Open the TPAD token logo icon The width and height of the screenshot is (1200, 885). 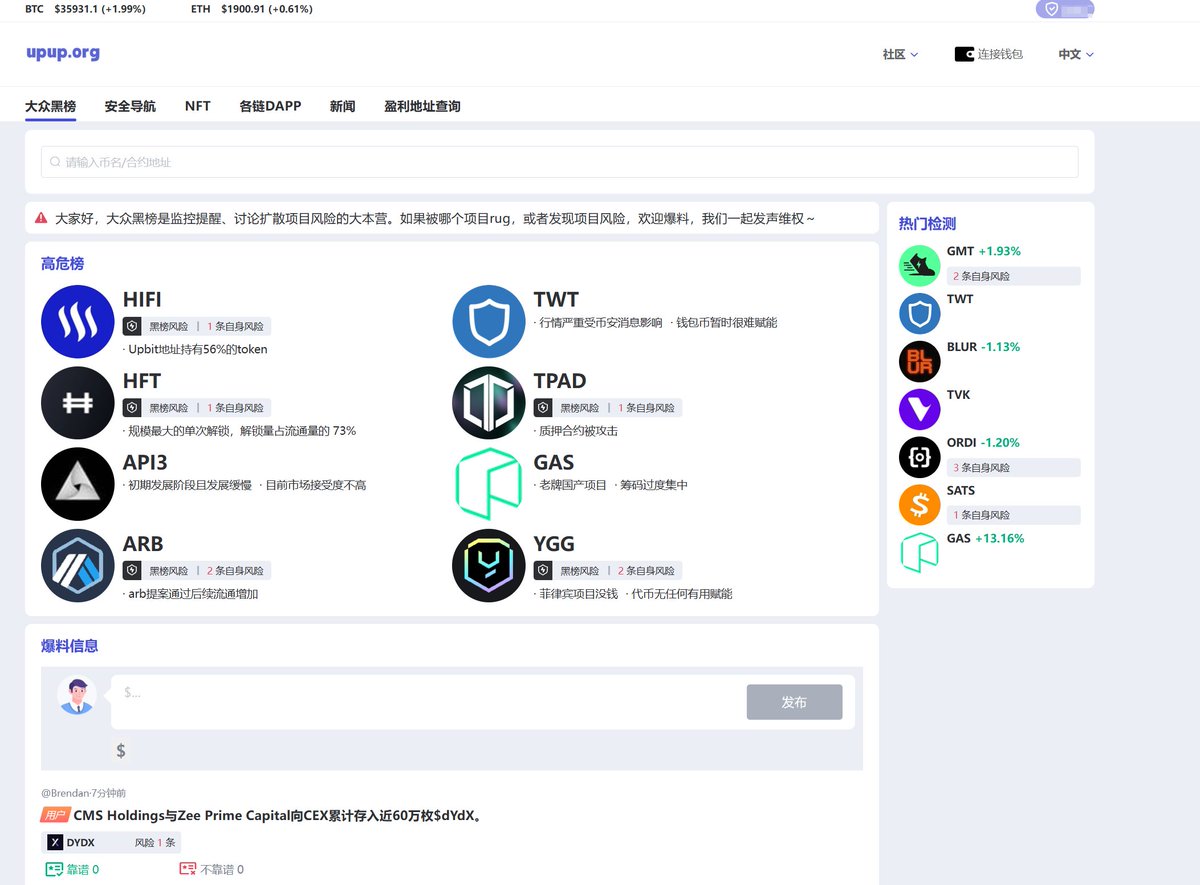click(x=489, y=403)
